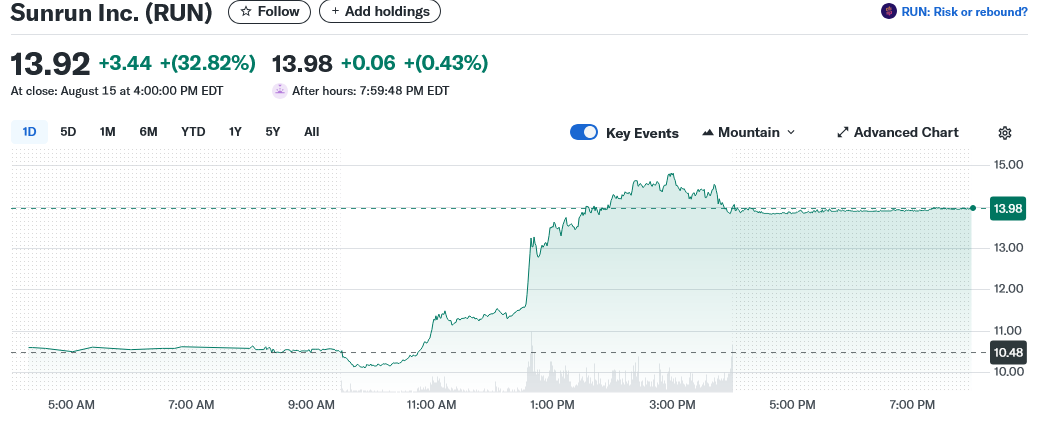Click the 13.92 closing price
Image resolution: width=1052 pixels, height=431 pixels.
(x=50, y=64)
